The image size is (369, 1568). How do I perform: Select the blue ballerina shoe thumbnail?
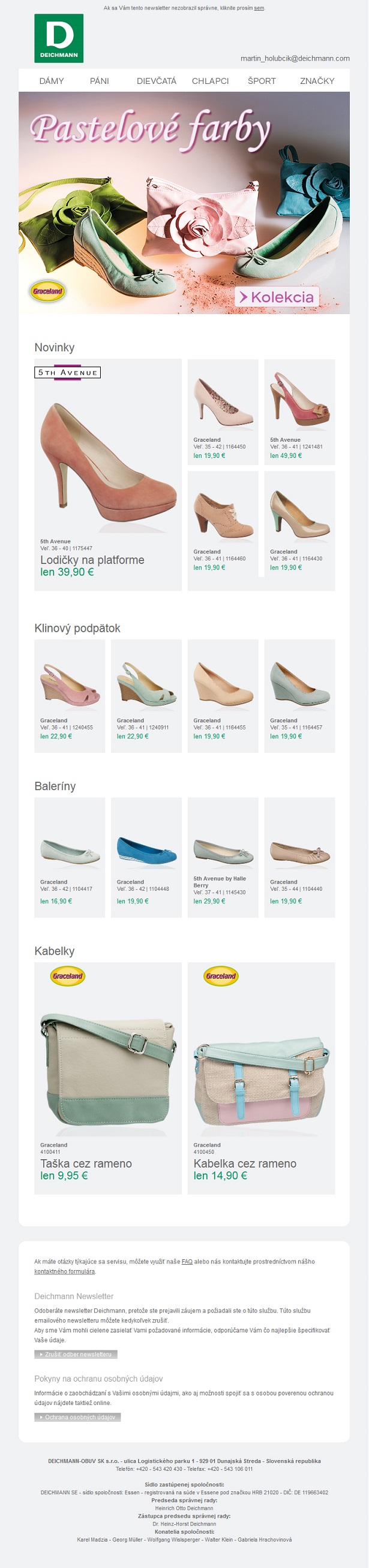pyautogui.click(x=146, y=849)
